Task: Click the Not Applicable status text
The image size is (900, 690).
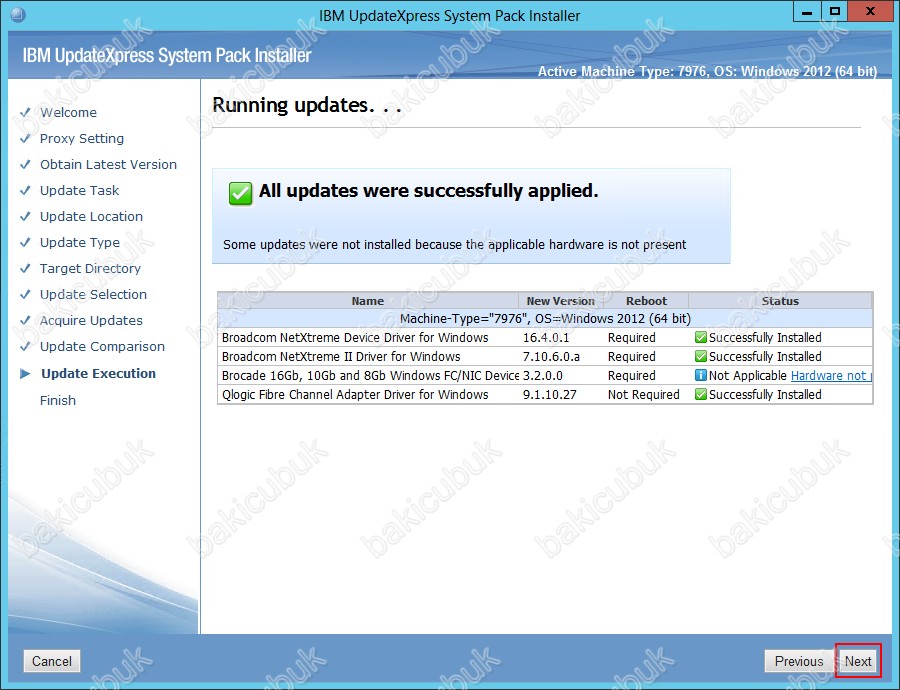Action: point(748,375)
